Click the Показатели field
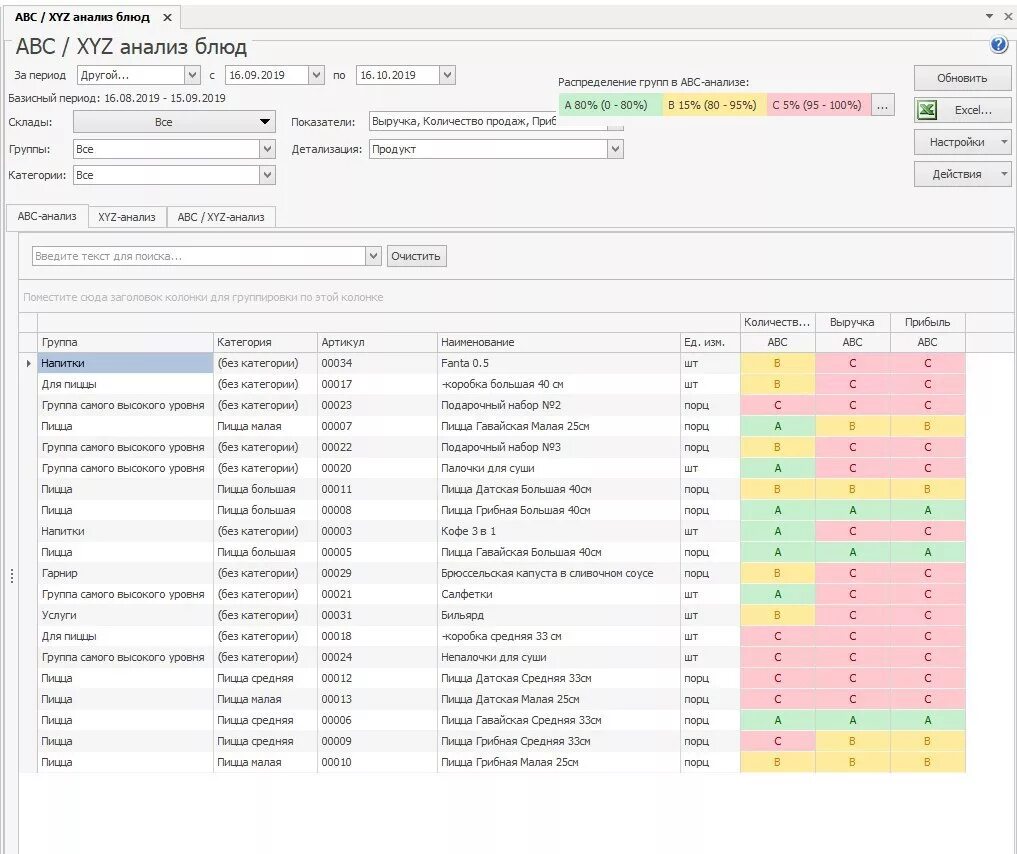The width and height of the screenshot is (1017, 854). pos(496,121)
